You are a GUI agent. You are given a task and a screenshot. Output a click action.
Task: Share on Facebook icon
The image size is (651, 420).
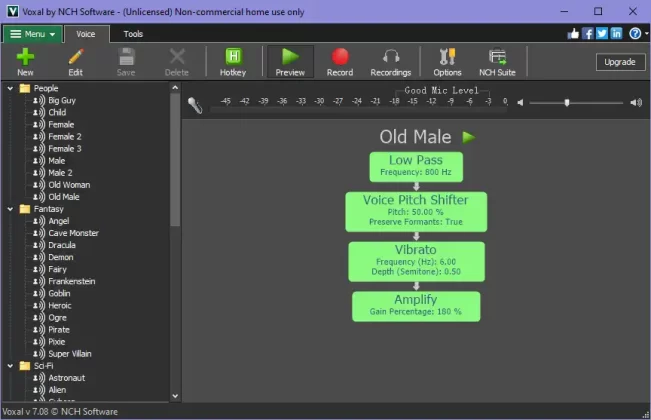[x=587, y=34]
